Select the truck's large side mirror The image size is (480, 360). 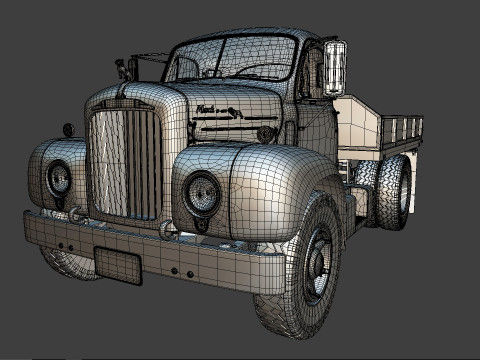[335, 68]
